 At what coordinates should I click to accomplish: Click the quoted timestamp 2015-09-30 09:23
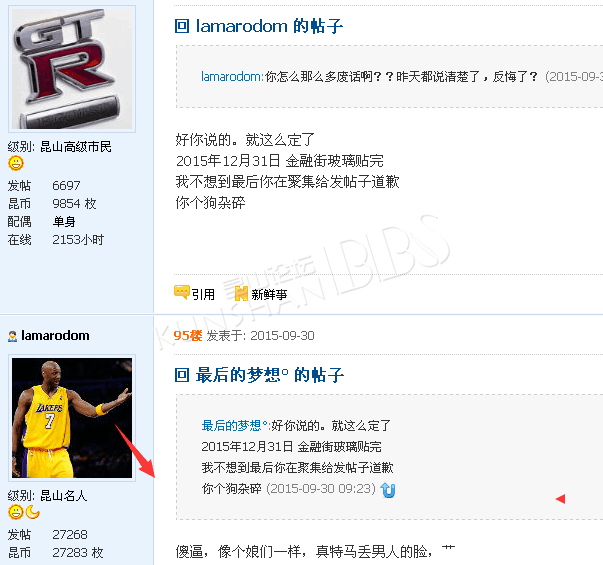point(321,488)
